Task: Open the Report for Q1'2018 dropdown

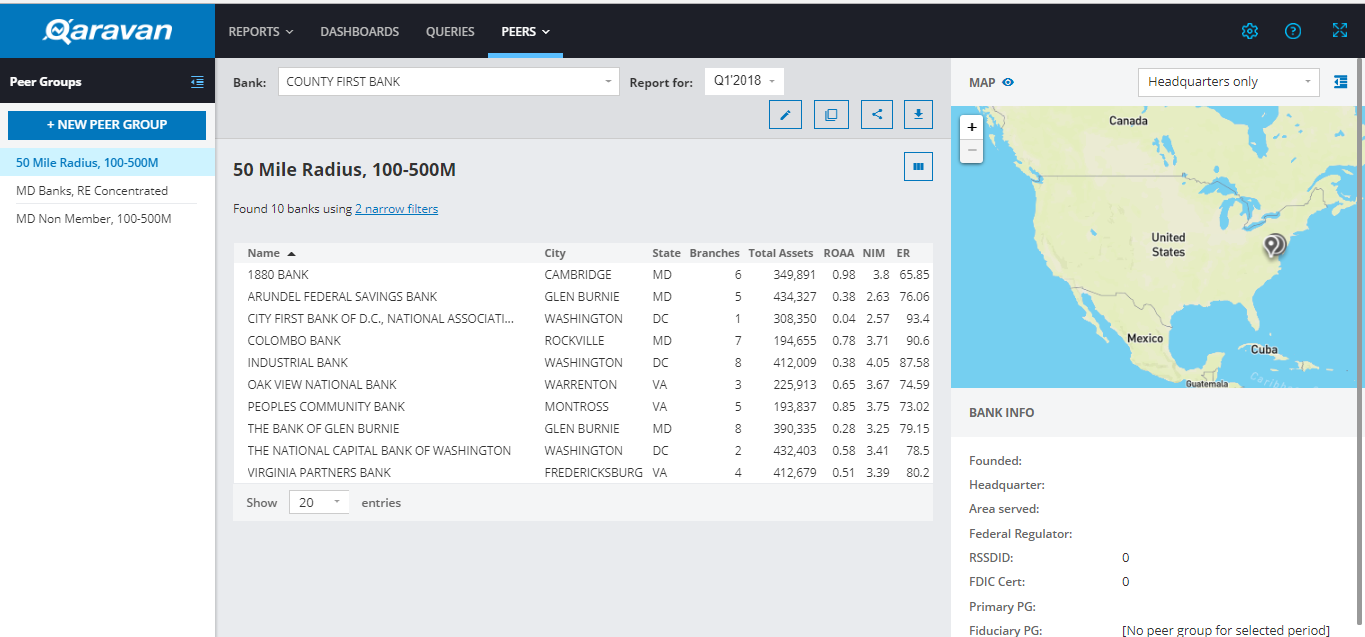Action: tap(744, 81)
